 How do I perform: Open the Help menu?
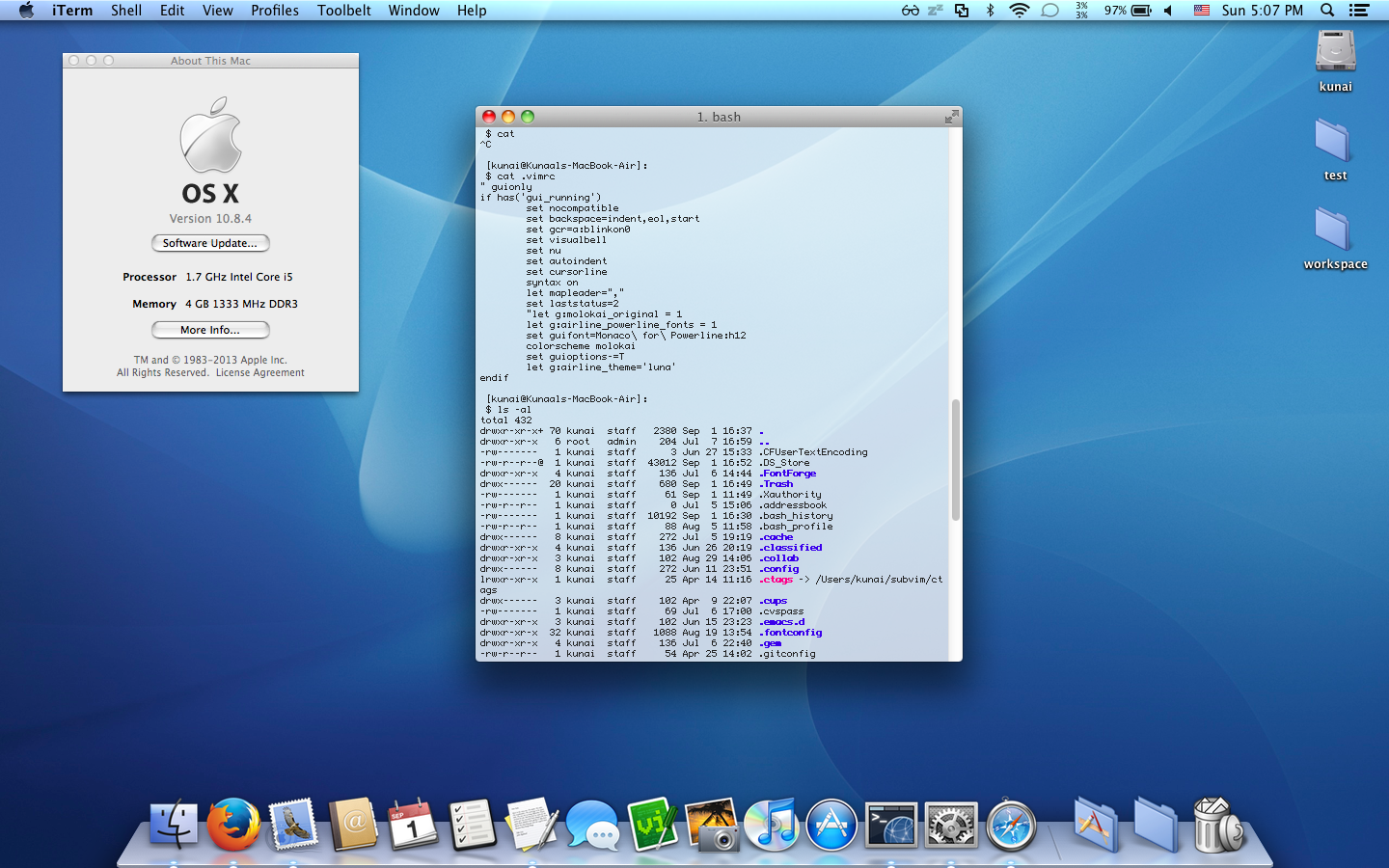(472, 11)
